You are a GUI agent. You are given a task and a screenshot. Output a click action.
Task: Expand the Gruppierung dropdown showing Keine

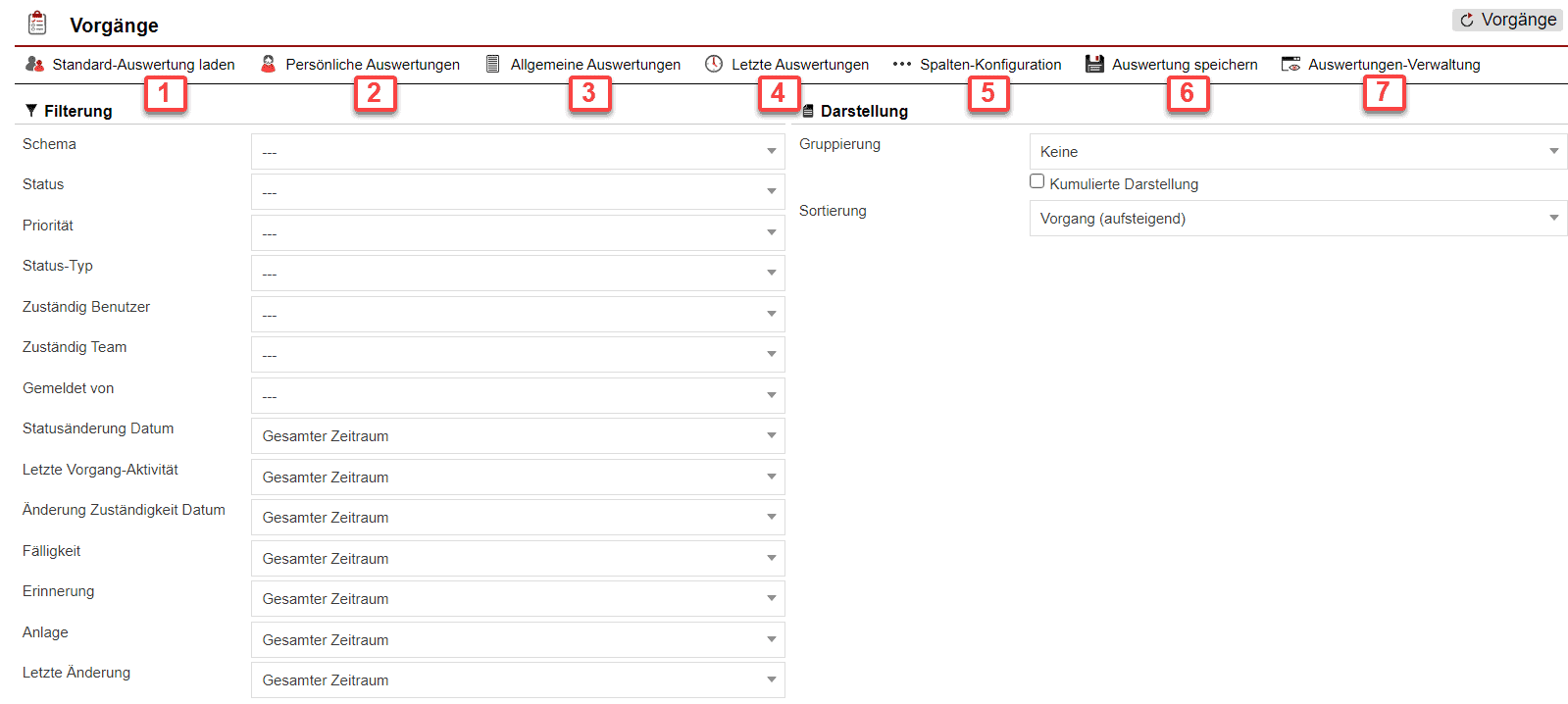(x=1297, y=152)
